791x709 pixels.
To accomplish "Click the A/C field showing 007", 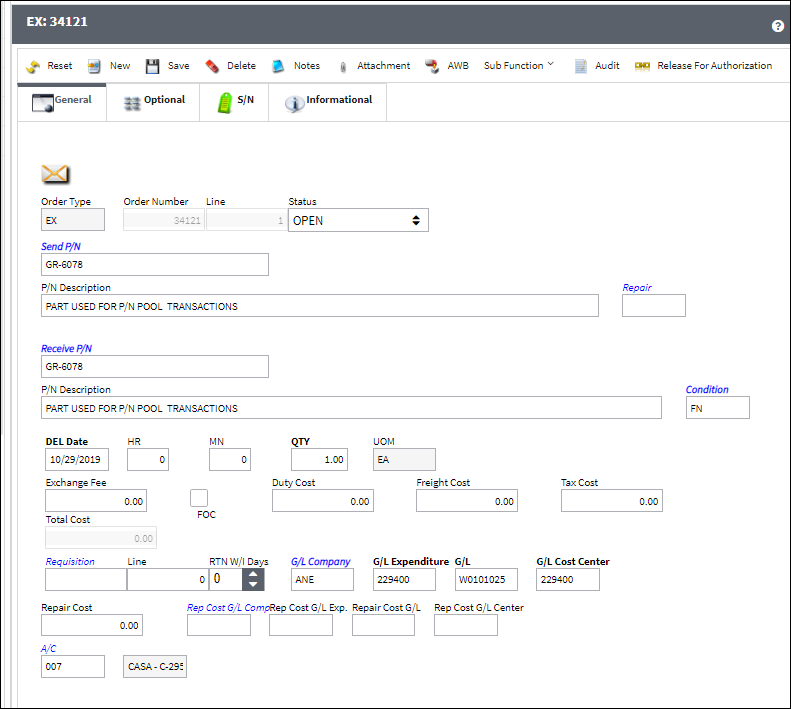I will (x=73, y=666).
